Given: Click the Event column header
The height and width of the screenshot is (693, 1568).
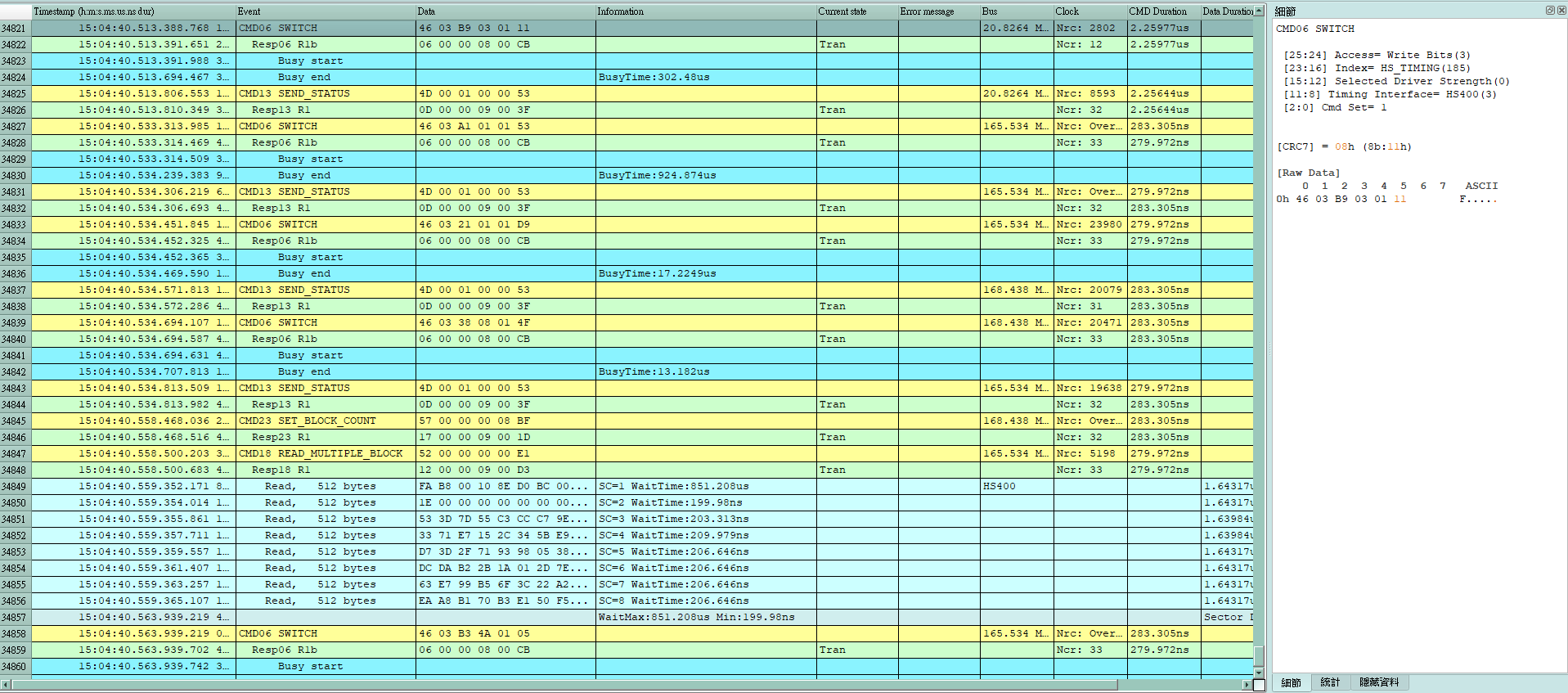Looking at the screenshot, I should click(326, 11).
